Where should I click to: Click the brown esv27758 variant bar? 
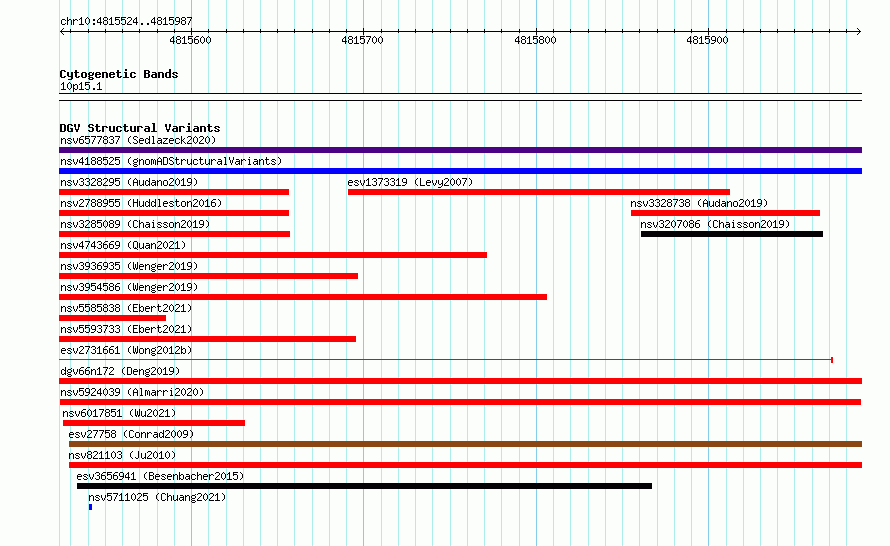465,444
